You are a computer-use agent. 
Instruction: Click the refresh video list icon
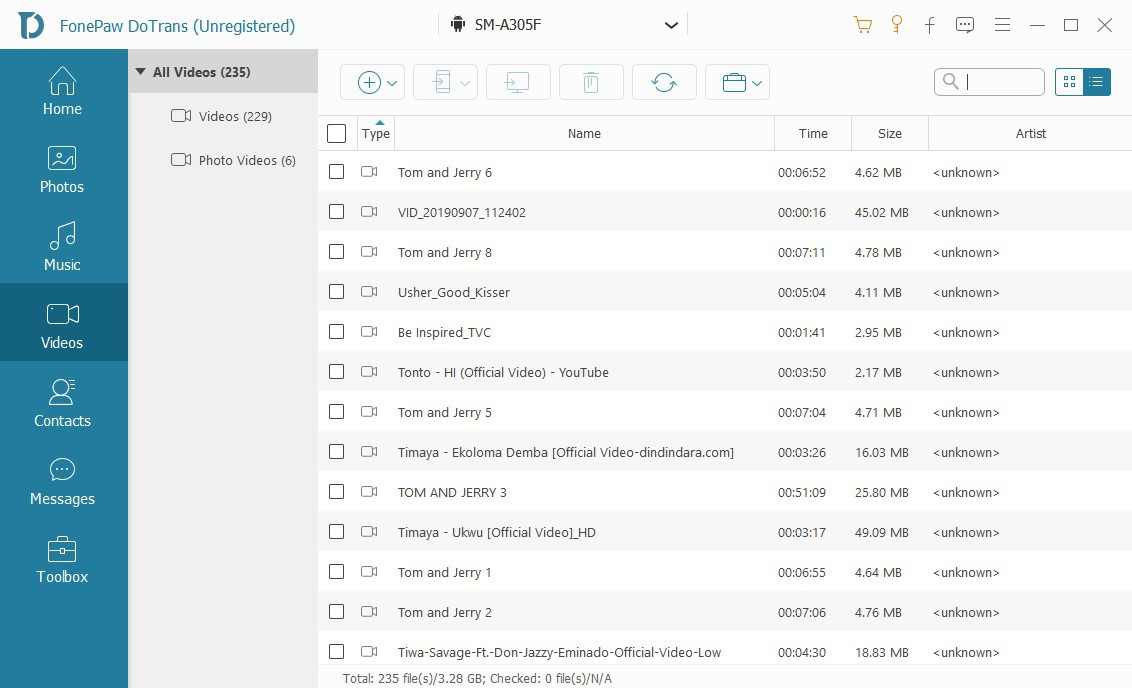[x=664, y=83]
